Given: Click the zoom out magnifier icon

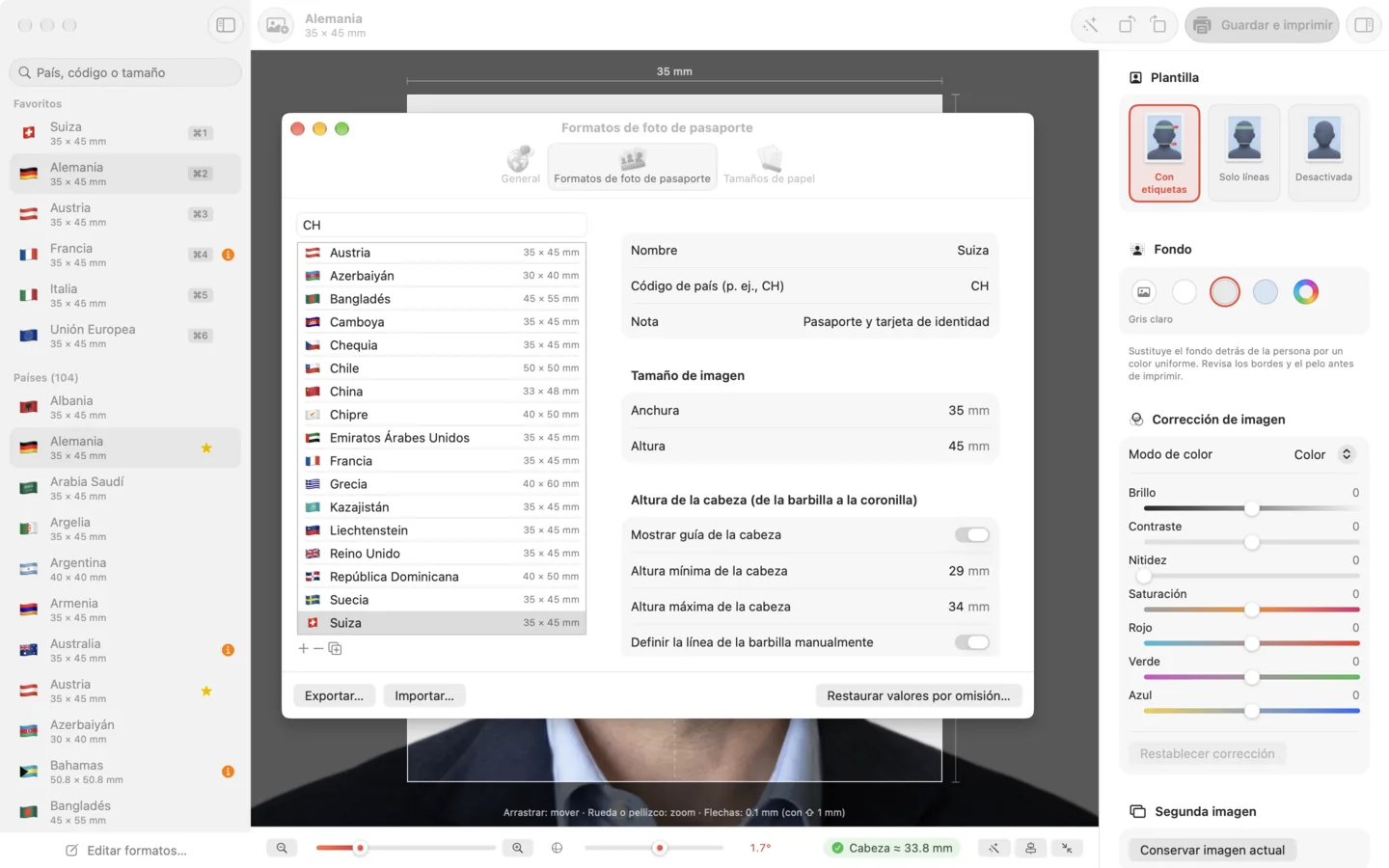Looking at the screenshot, I should click(x=282, y=848).
